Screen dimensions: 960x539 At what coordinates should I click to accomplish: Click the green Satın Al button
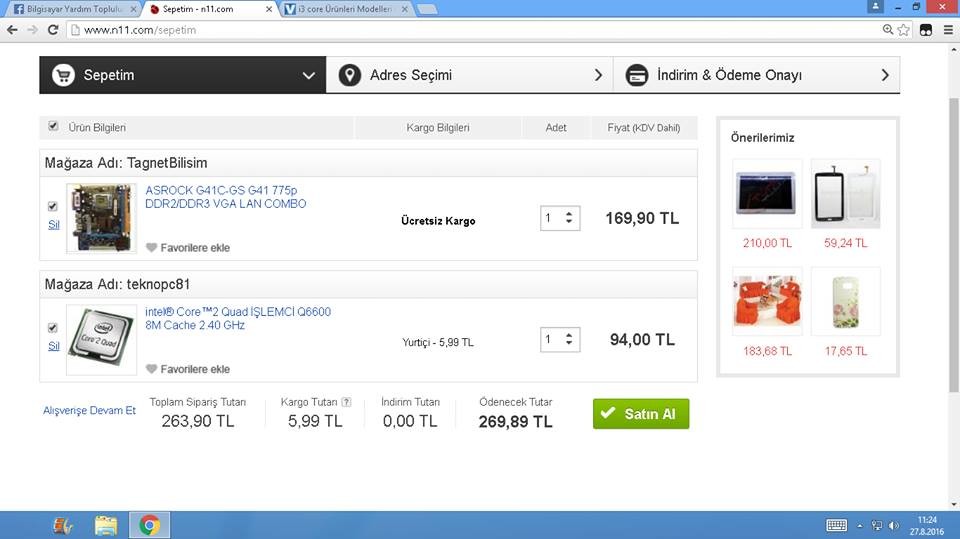[640, 414]
